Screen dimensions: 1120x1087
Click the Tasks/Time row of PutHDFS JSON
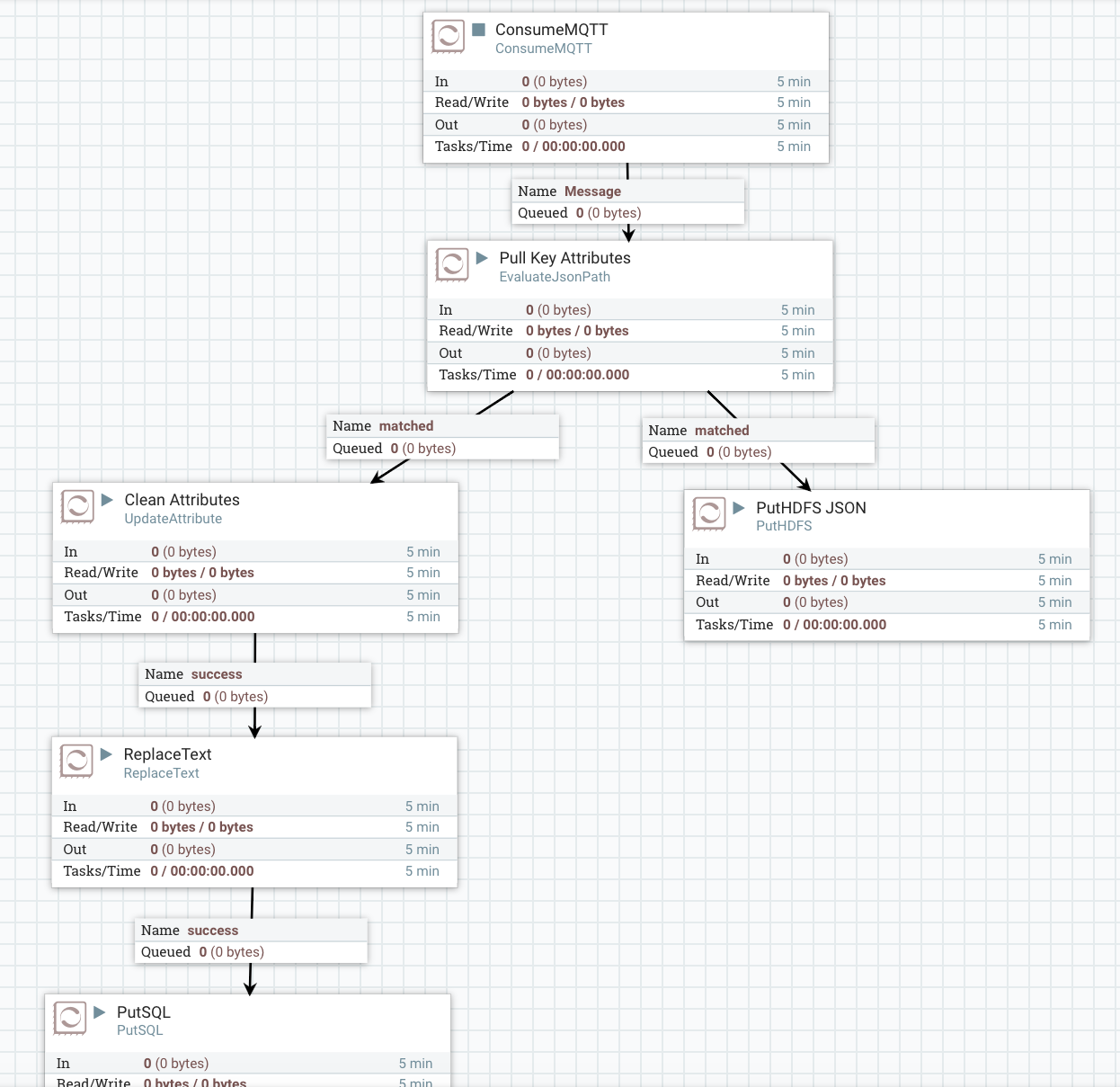click(834, 624)
